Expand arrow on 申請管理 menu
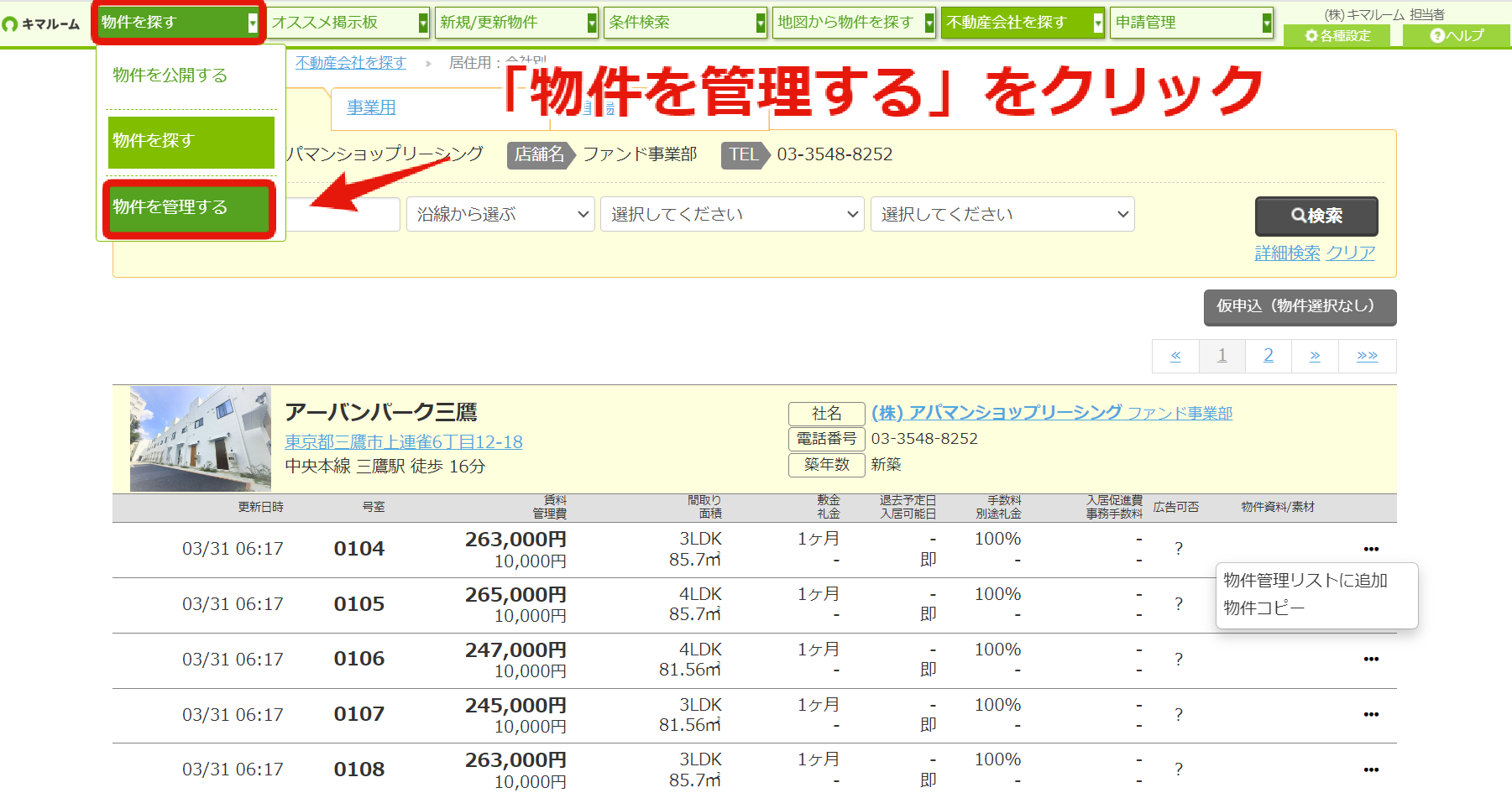Viewport: 1512px width, 793px height. [x=1267, y=23]
